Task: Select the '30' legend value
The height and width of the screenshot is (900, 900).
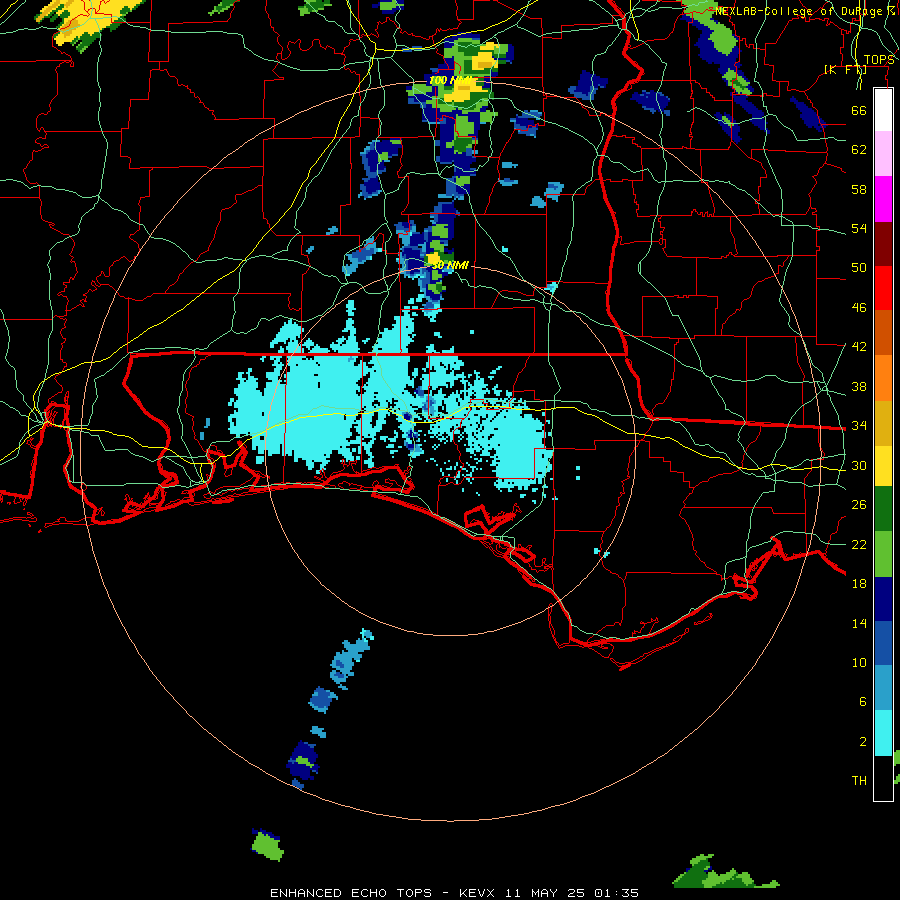Action: 859,465
